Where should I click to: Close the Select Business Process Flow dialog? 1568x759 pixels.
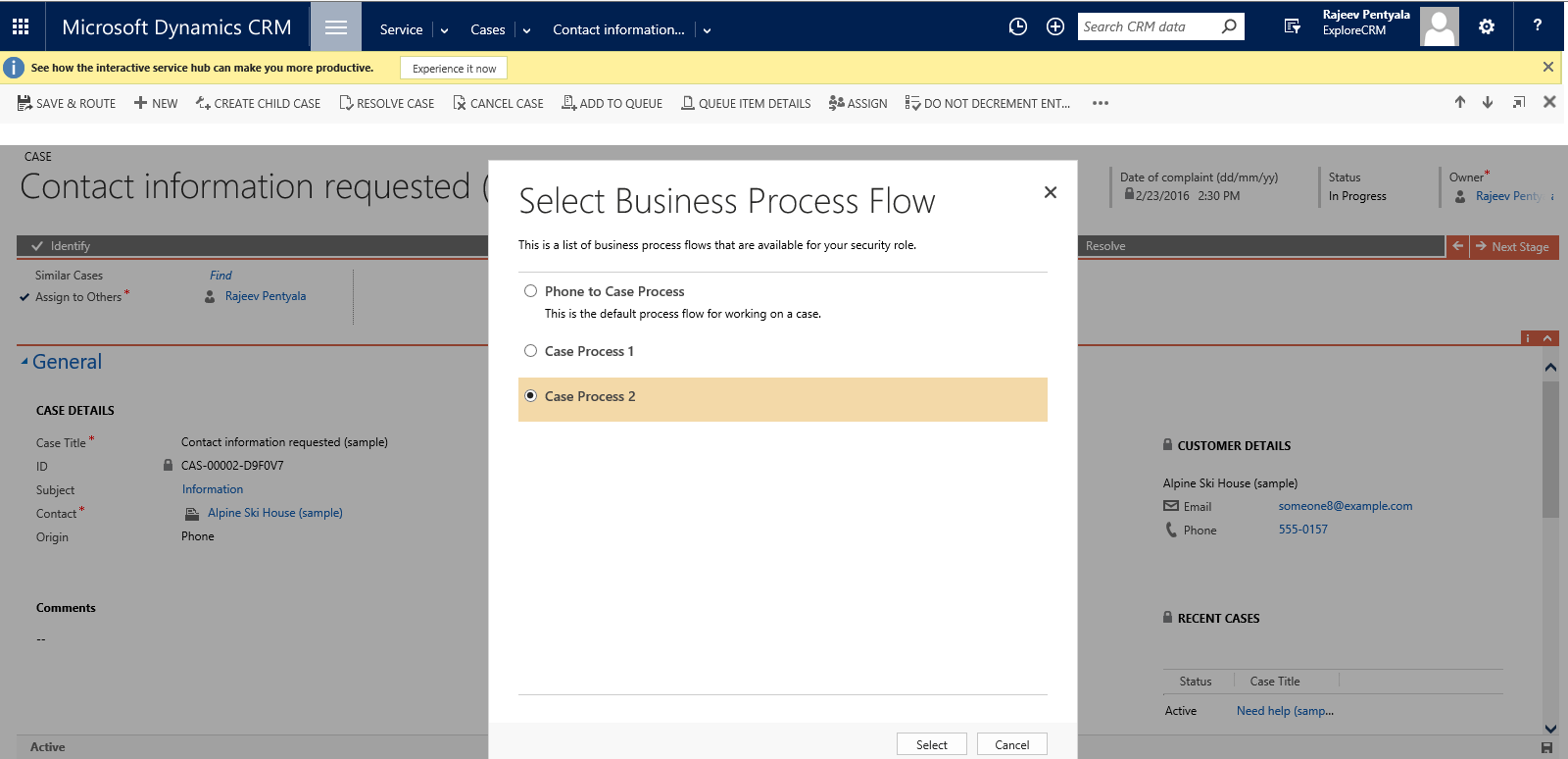[1051, 192]
